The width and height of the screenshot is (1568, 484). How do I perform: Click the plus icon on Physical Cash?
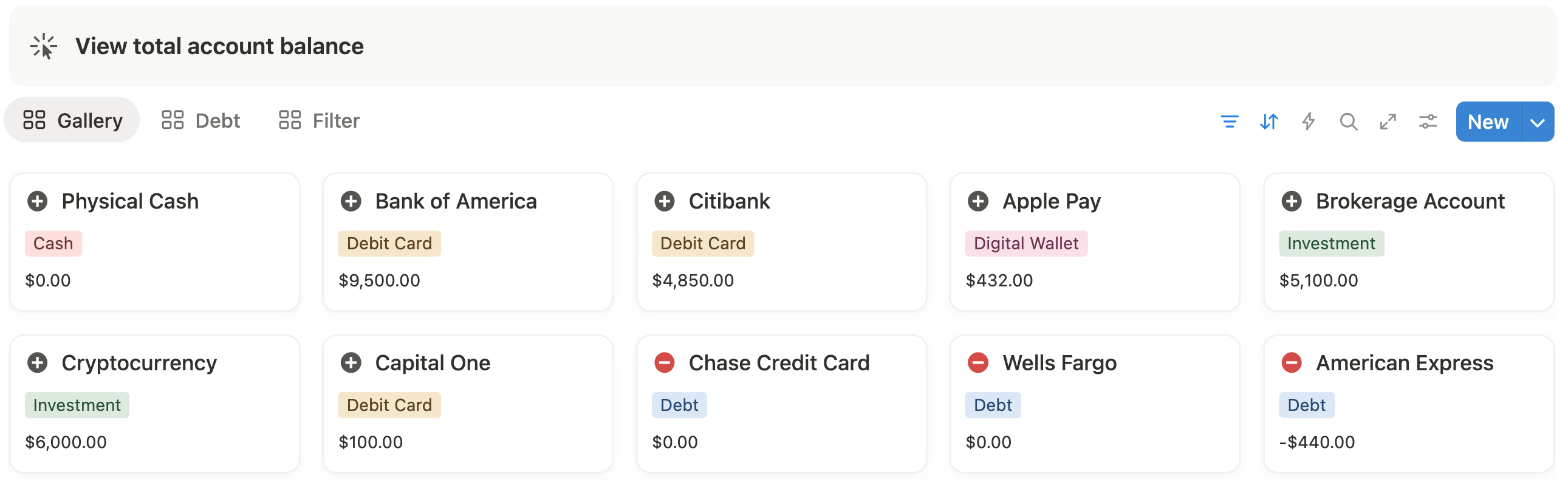coord(37,201)
